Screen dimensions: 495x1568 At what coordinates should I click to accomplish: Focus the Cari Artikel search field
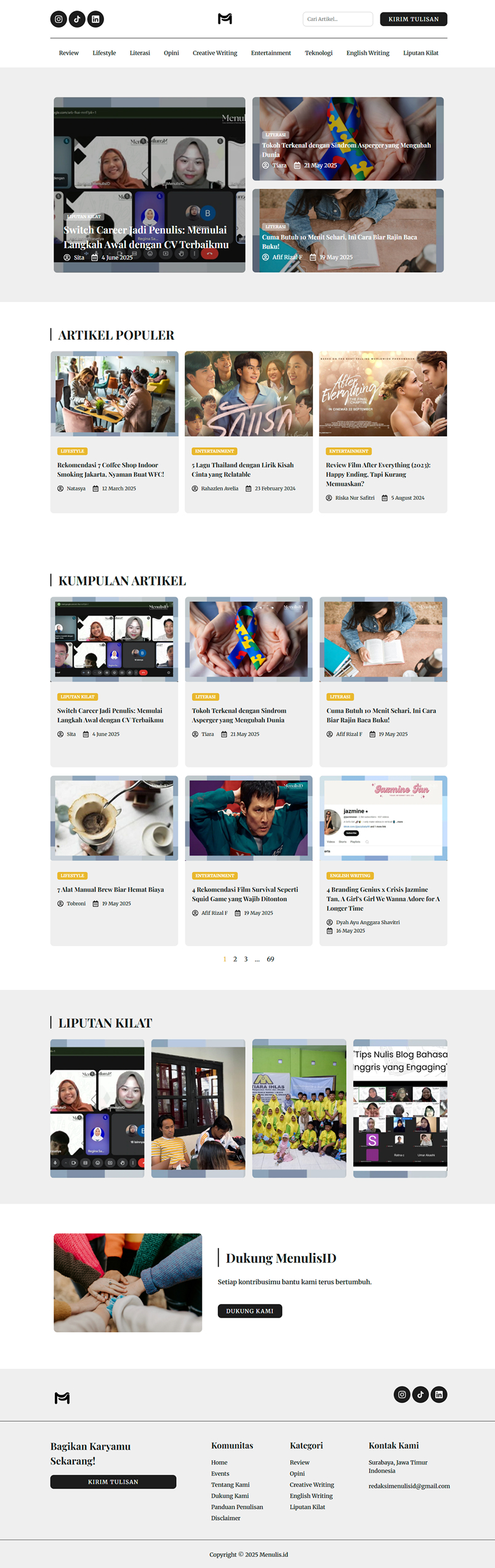(x=338, y=19)
